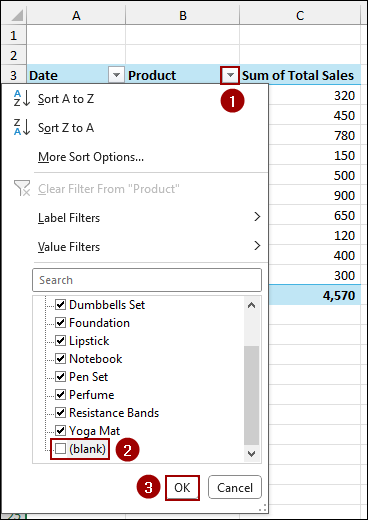Uncheck the Perfume checkbox
Screen dimensions: 368x520
click(60, 394)
